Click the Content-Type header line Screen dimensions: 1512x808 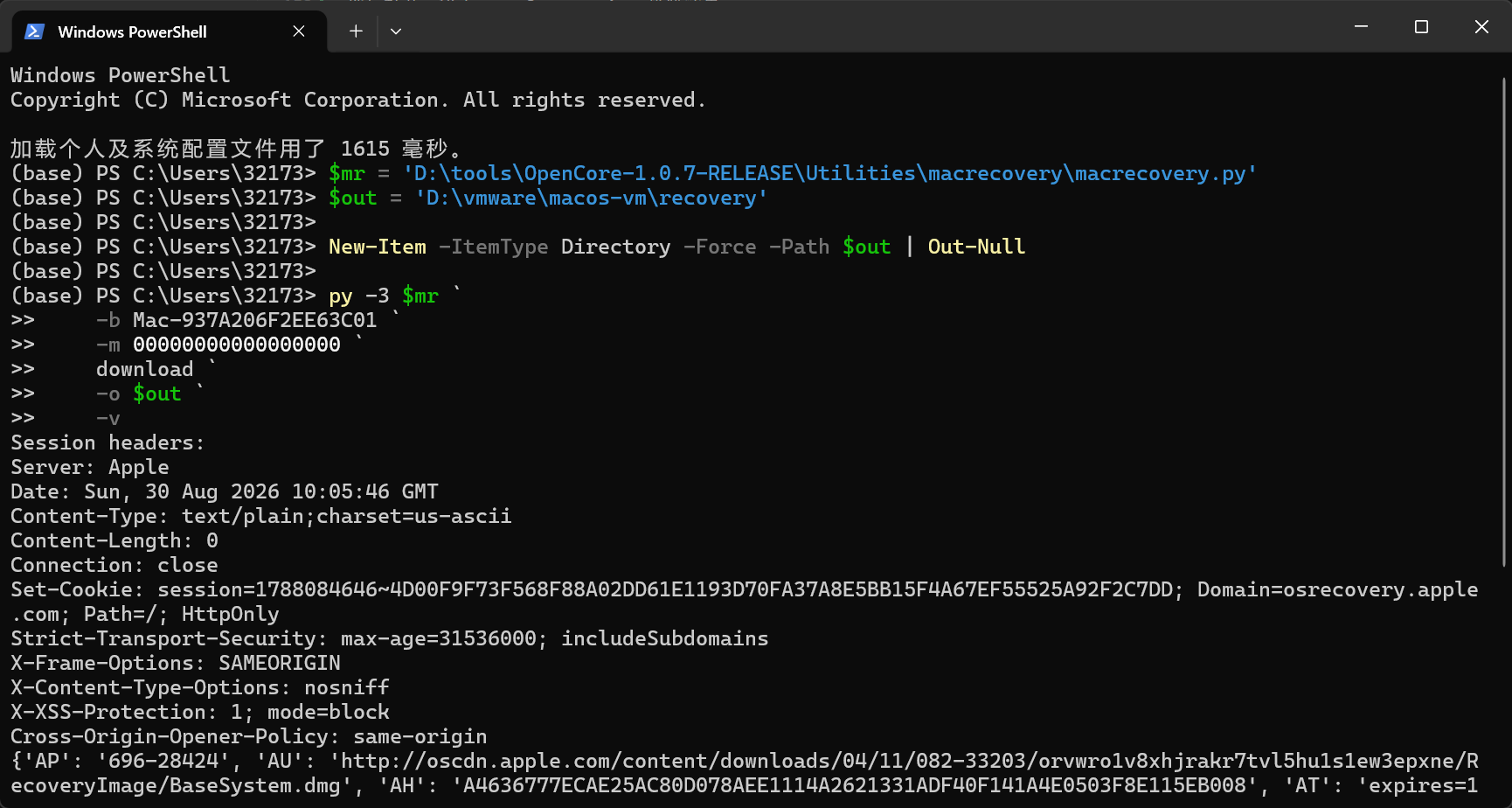point(261,516)
